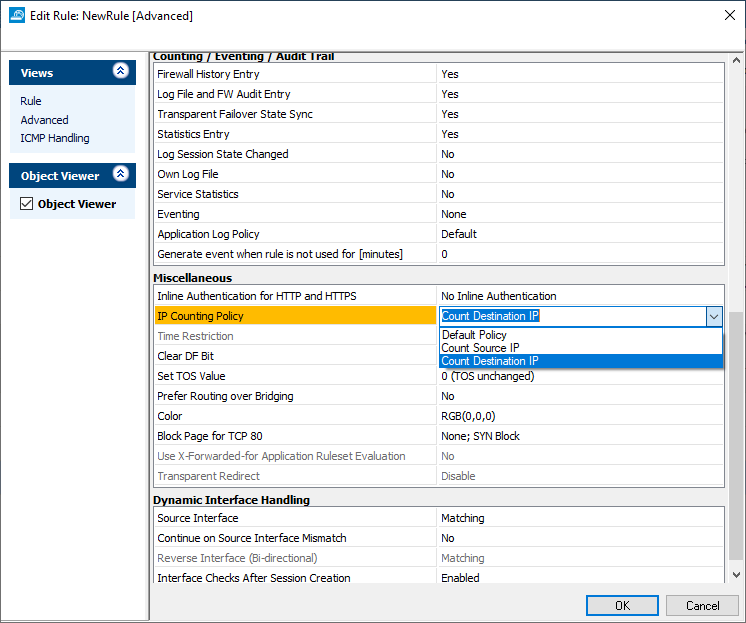Click scrollbar down arrow

point(736,575)
